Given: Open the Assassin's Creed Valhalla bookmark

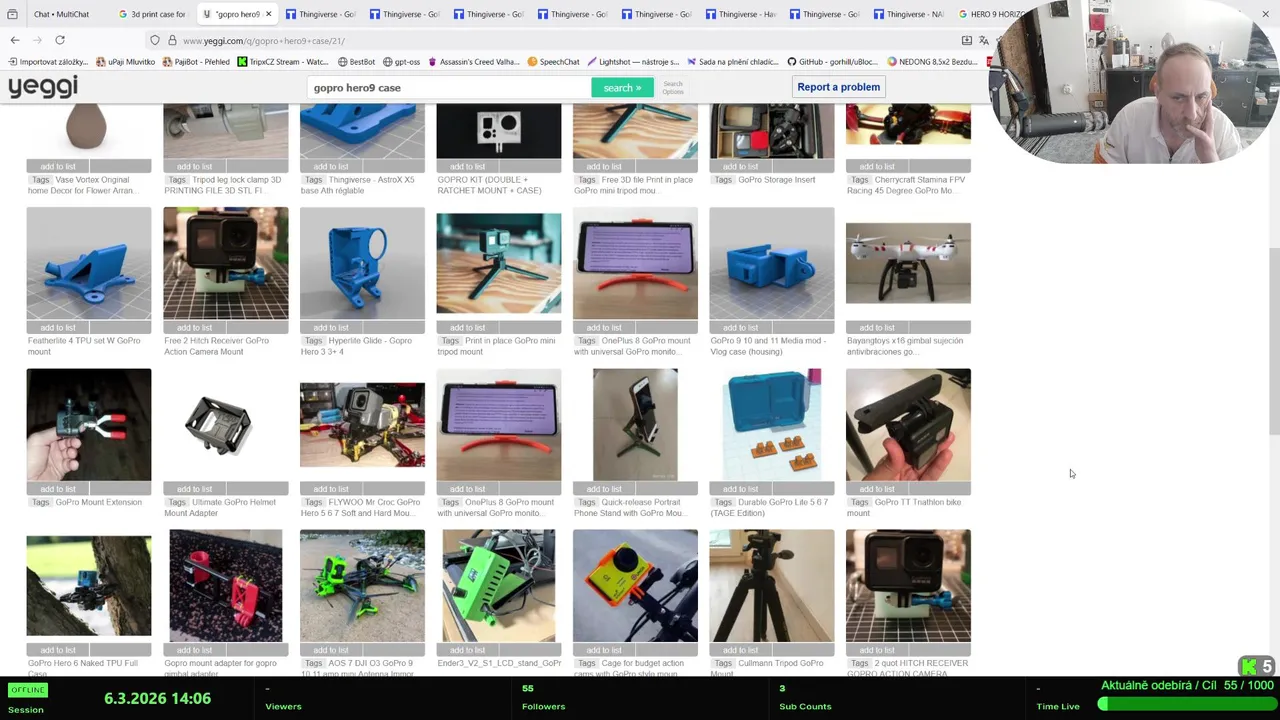Looking at the screenshot, I should (473, 62).
